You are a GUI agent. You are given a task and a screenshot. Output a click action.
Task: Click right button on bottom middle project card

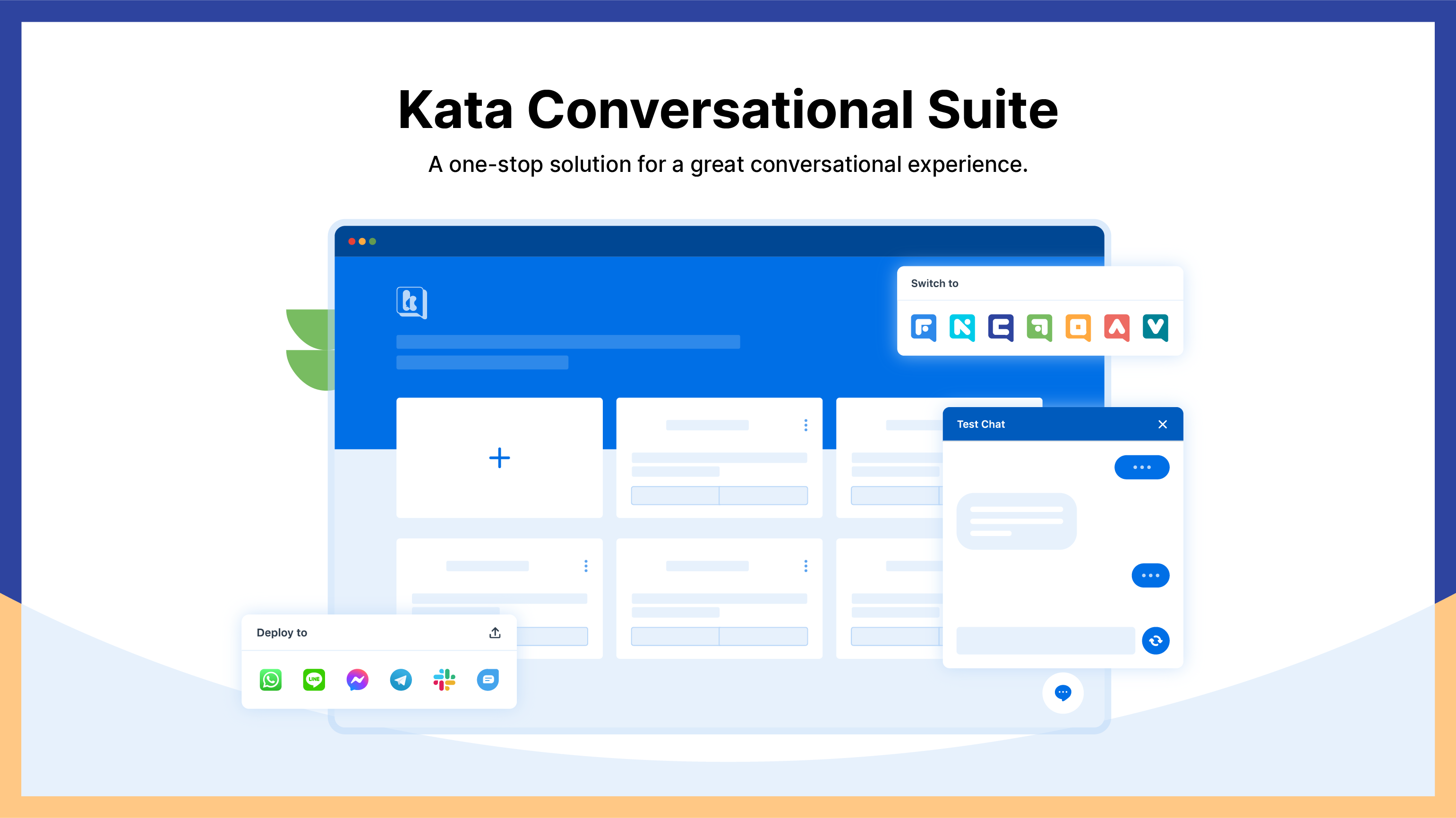[763, 636]
